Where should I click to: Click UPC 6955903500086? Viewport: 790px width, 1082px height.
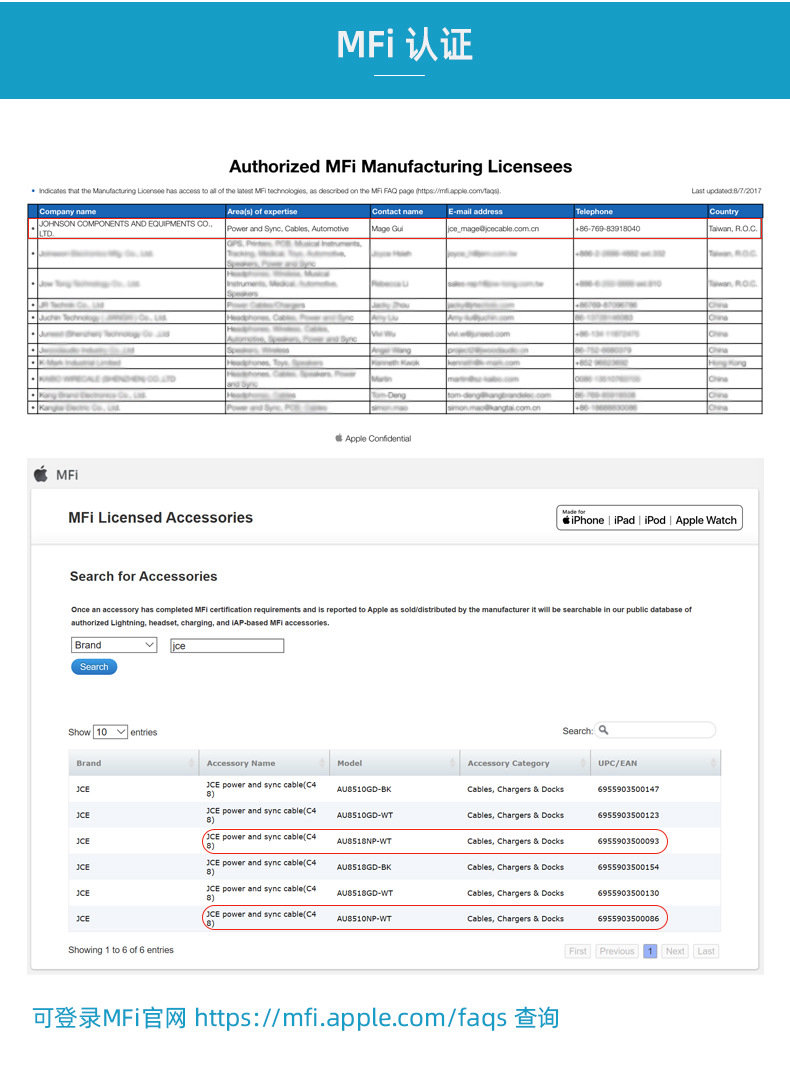[629, 919]
